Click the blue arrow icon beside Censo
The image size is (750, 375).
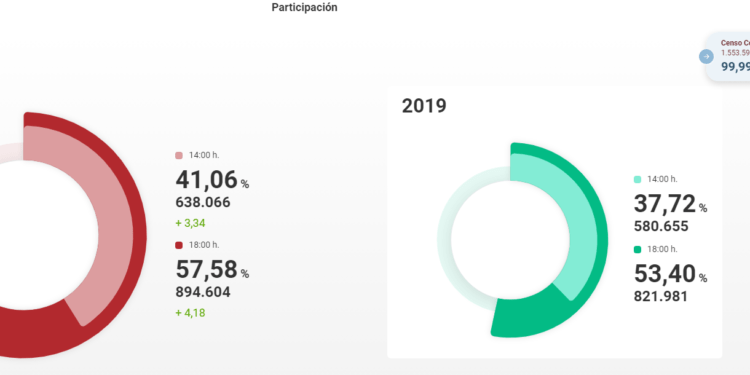tap(706, 56)
